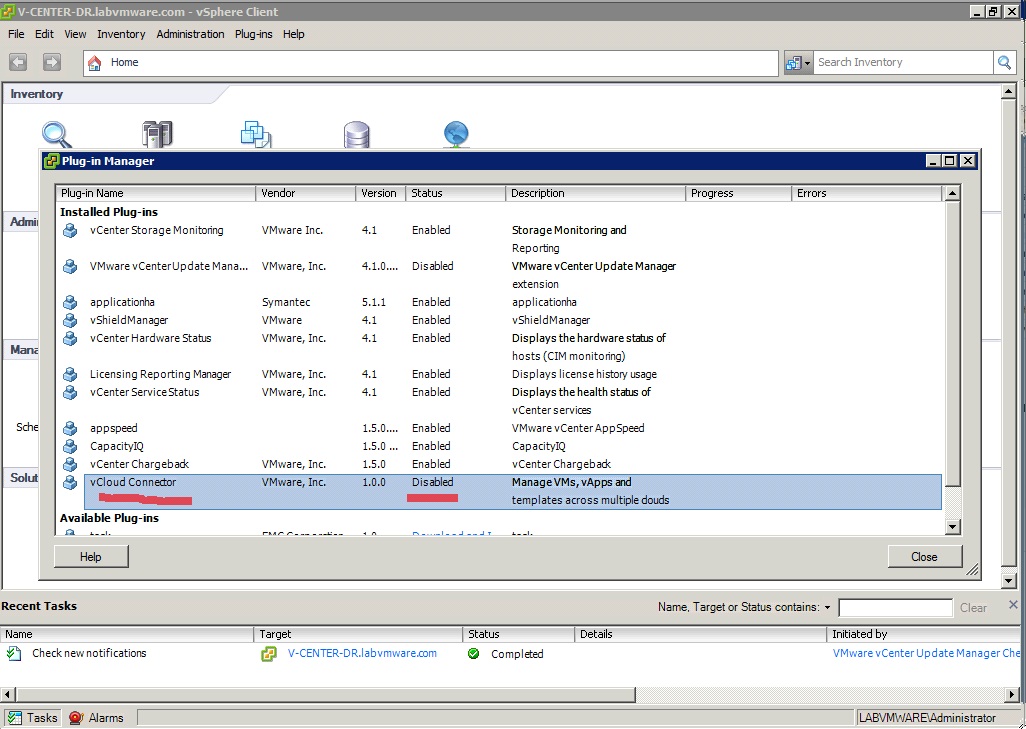
Task: Select vCenter Chargeback plug-in icon
Action: pyautogui.click(x=70, y=464)
